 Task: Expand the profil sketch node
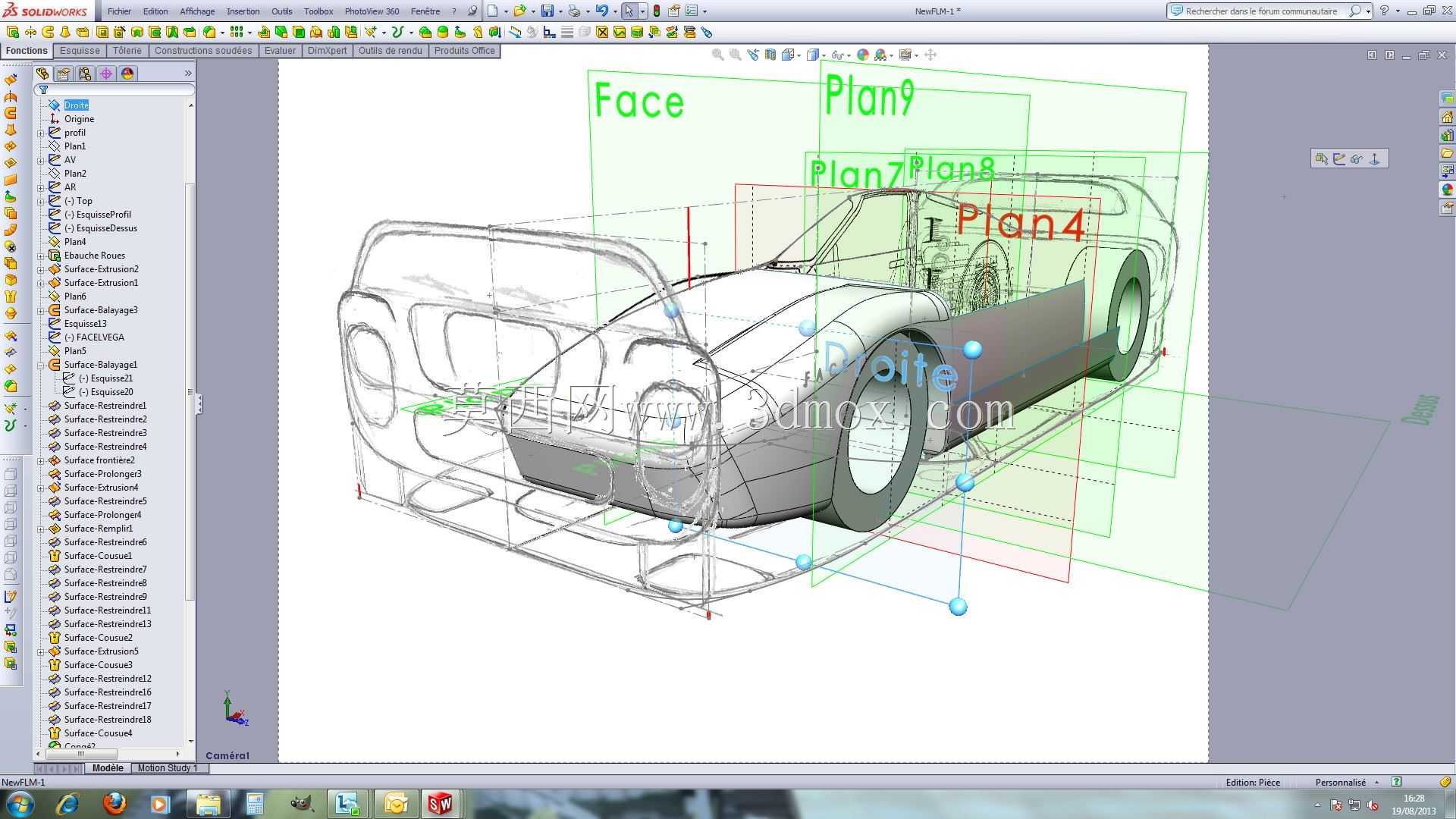(41, 133)
